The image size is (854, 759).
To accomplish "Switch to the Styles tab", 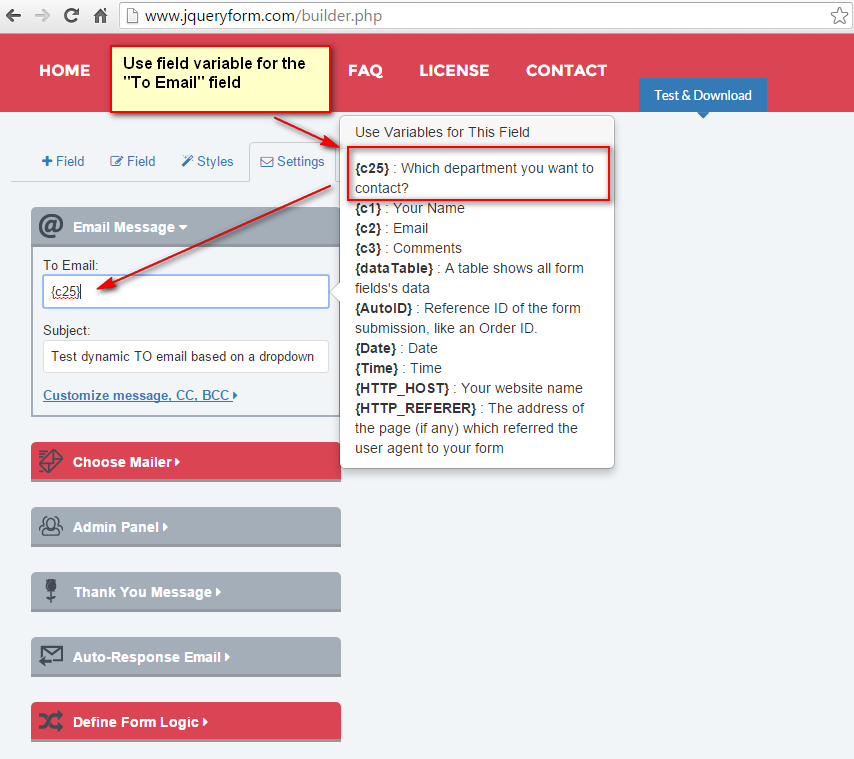I will [207, 161].
